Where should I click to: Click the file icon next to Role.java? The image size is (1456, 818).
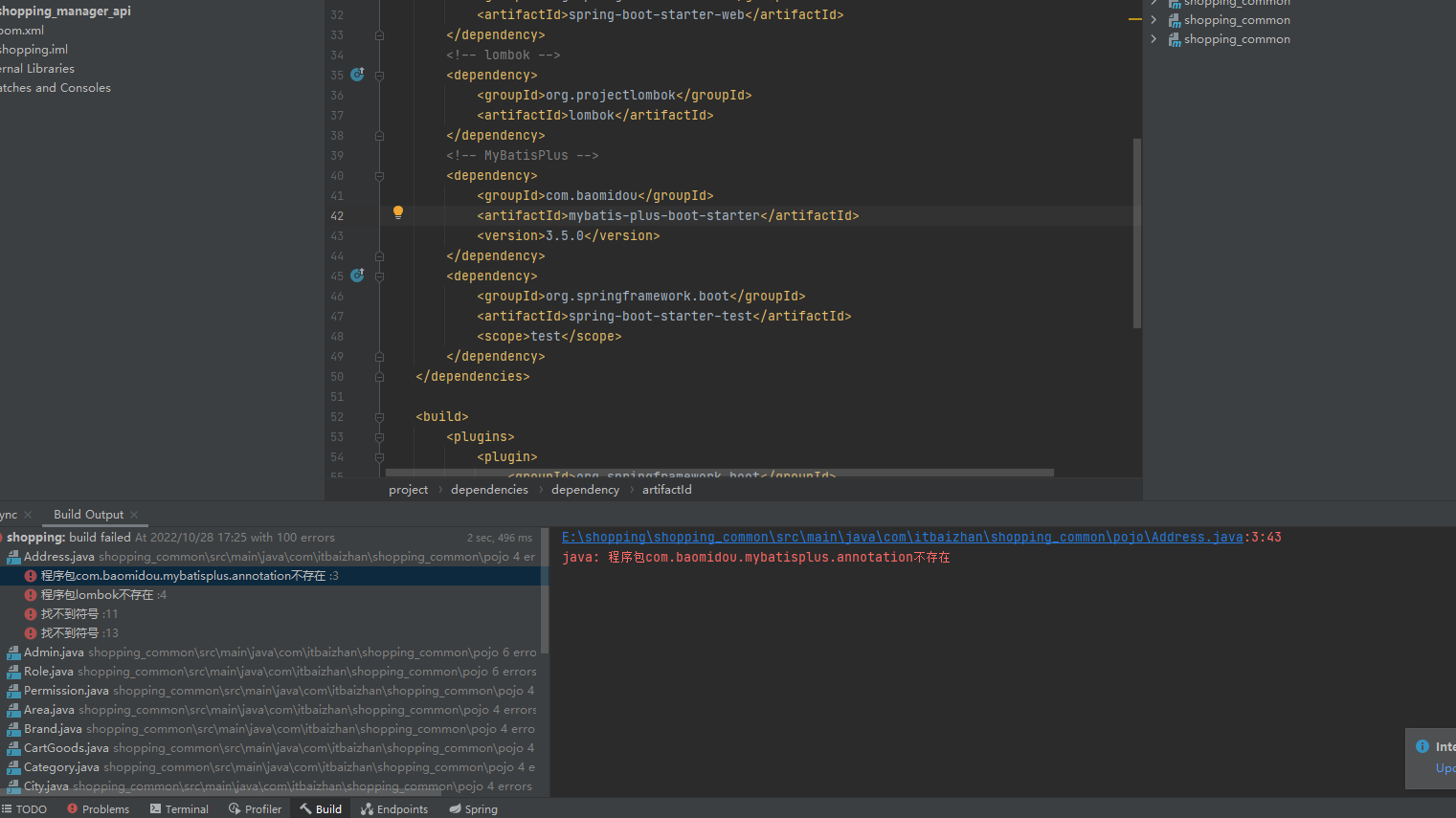13,672
